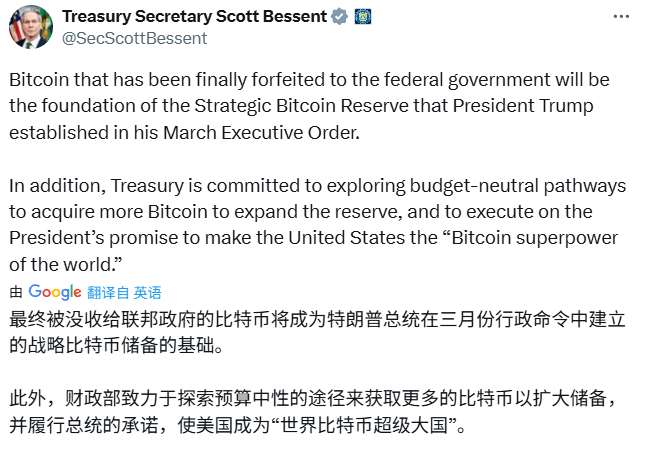648x449 pixels.
Task: Click the Chinese paragraph starting 最终被没收
Action: [x=317, y=333]
